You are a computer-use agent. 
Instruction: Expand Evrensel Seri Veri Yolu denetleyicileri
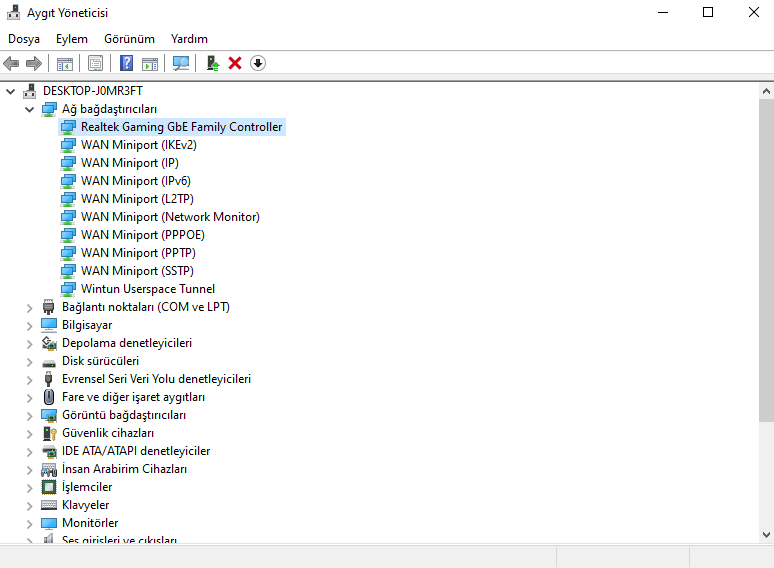[x=30, y=380]
